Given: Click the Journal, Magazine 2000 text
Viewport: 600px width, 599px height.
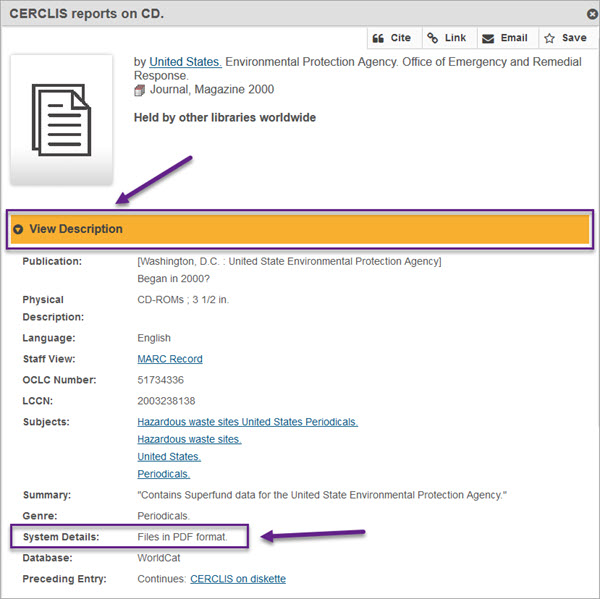Looking at the screenshot, I should pos(212,90).
